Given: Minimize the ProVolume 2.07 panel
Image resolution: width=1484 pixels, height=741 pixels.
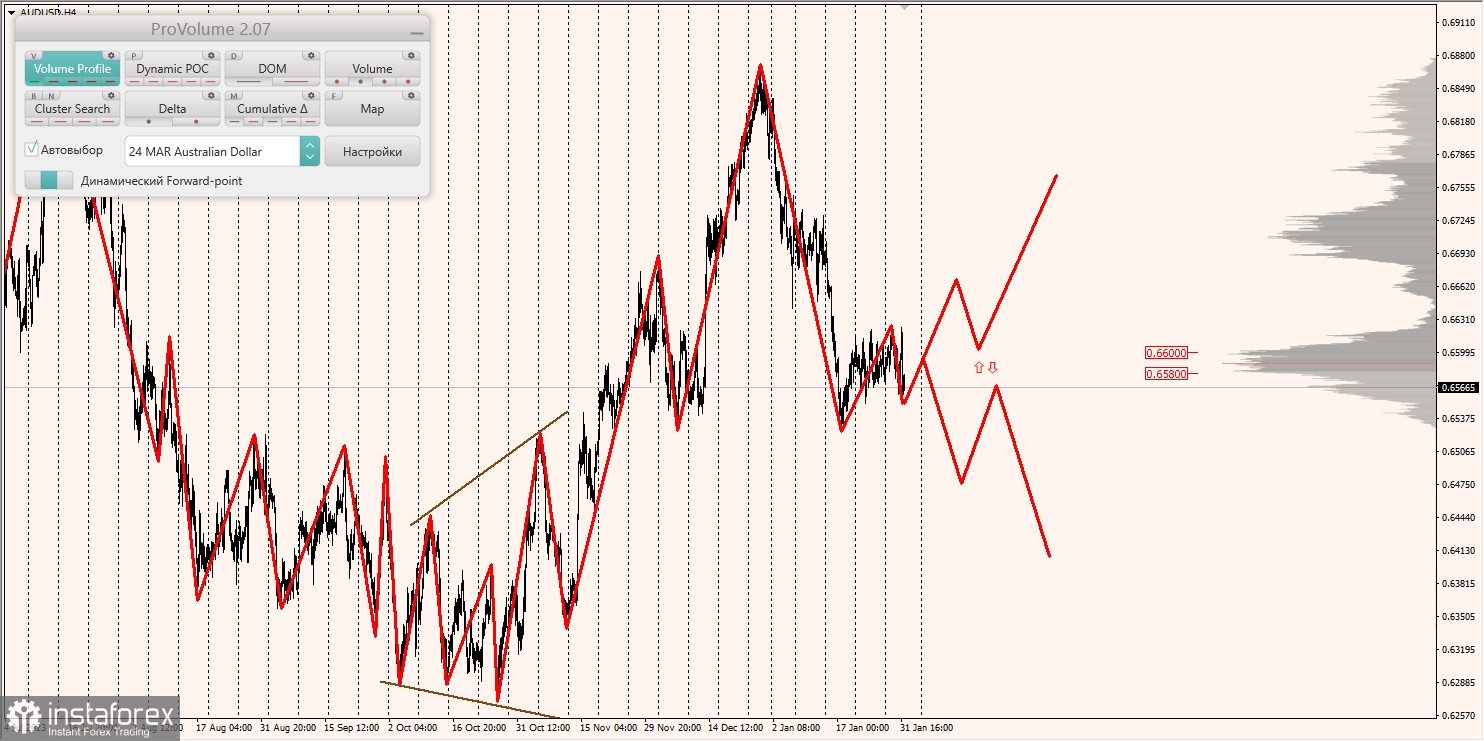Looking at the screenshot, I should (x=417, y=33).
